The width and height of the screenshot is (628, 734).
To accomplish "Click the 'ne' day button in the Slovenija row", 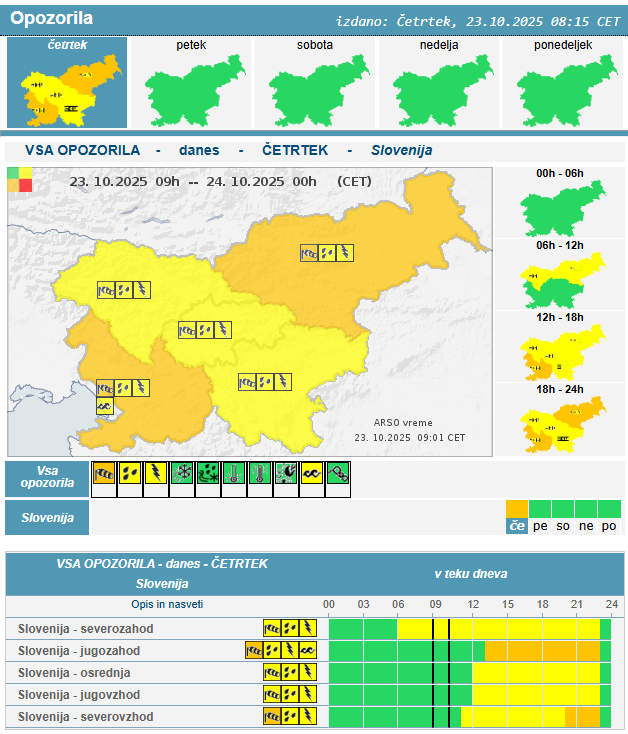I will pyautogui.click(x=586, y=526).
